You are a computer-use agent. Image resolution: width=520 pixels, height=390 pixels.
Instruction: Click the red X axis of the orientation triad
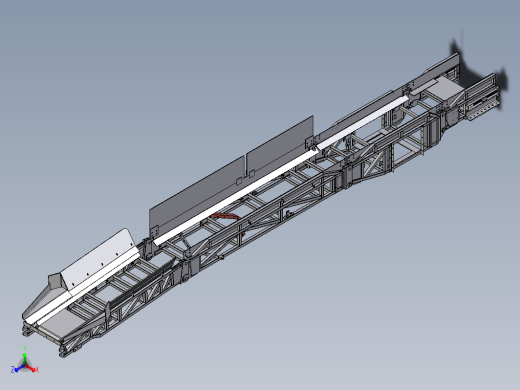point(32,368)
